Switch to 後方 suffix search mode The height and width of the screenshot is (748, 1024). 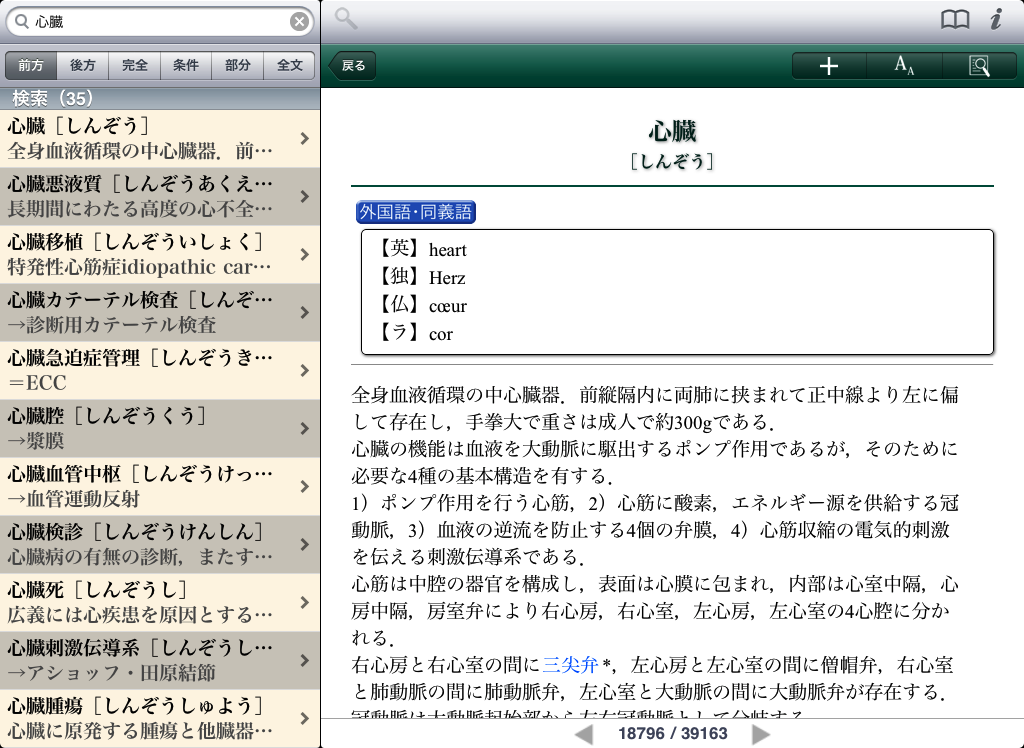[83, 66]
